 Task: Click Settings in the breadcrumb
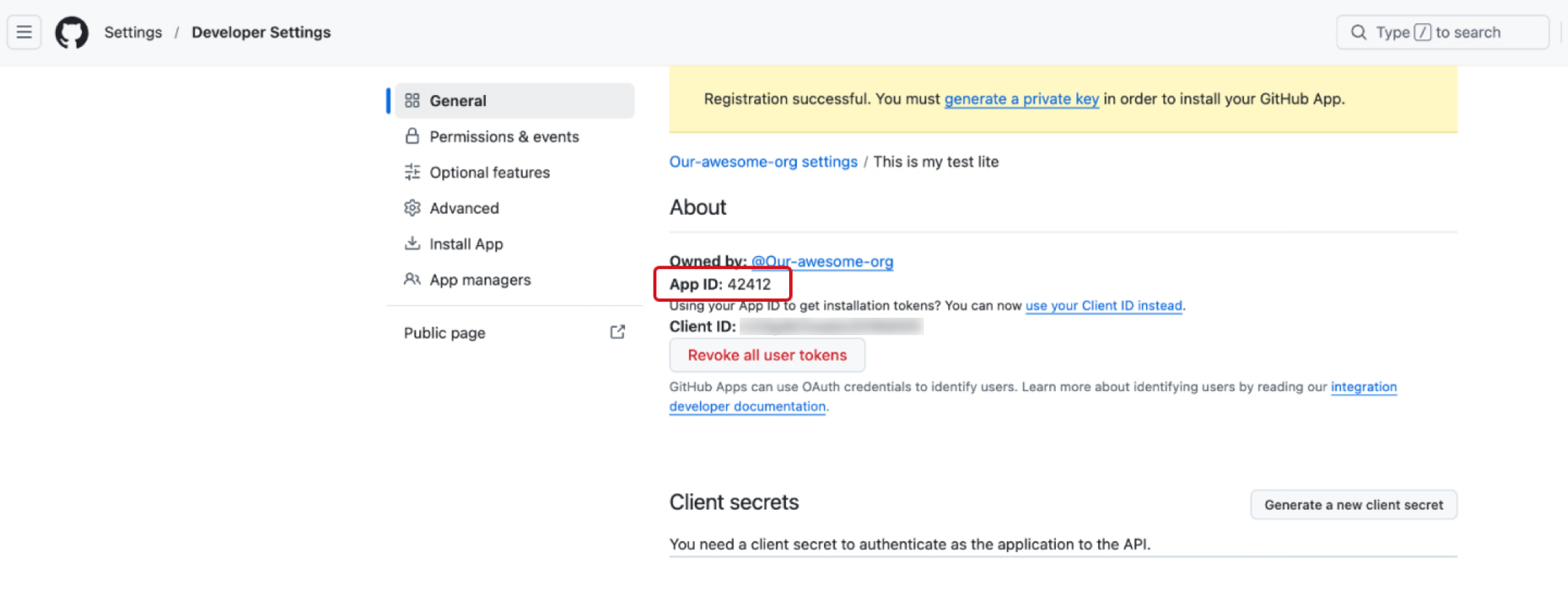point(133,33)
